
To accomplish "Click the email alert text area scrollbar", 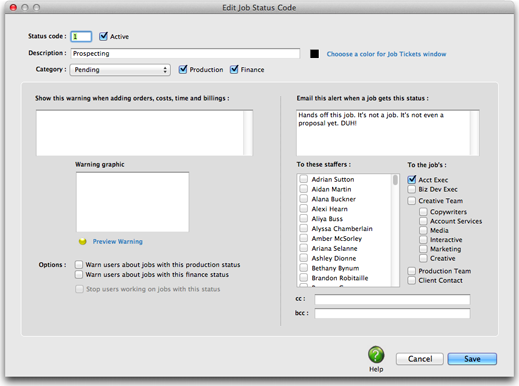I will (x=475, y=133).
